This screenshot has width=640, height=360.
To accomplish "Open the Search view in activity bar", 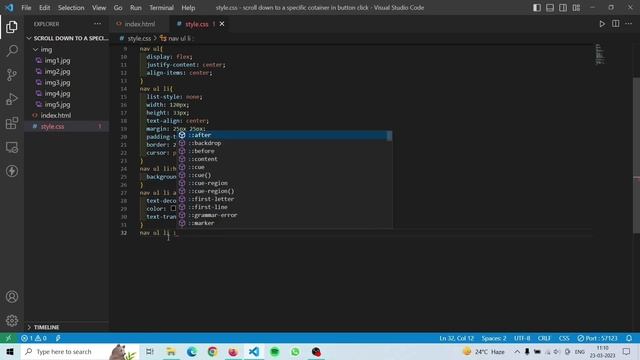I will 12,51.
